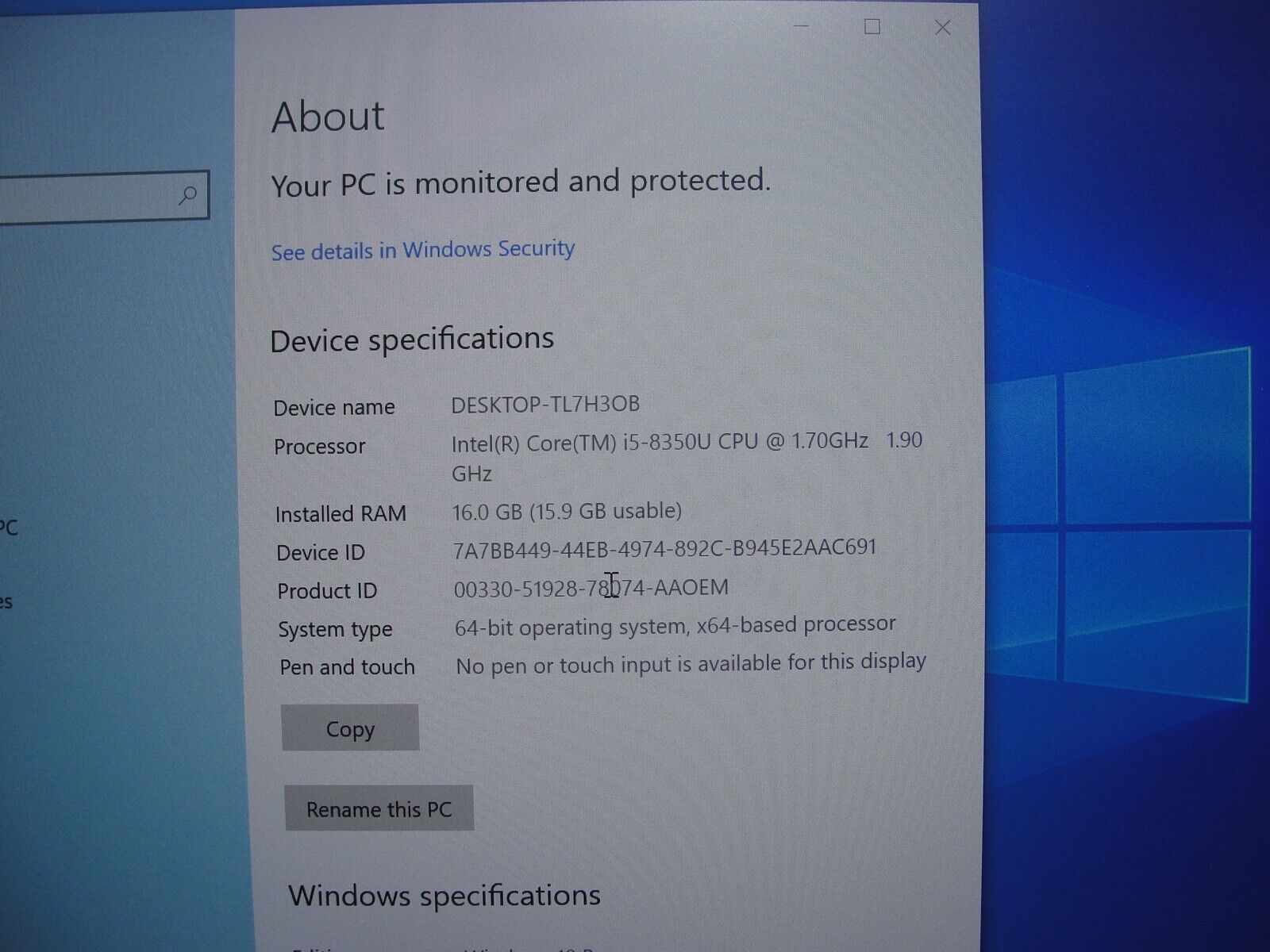This screenshot has height=952, width=1270.
Task: Maximize the Settings window
Action: pyautogui.click(x=872, y=27)
